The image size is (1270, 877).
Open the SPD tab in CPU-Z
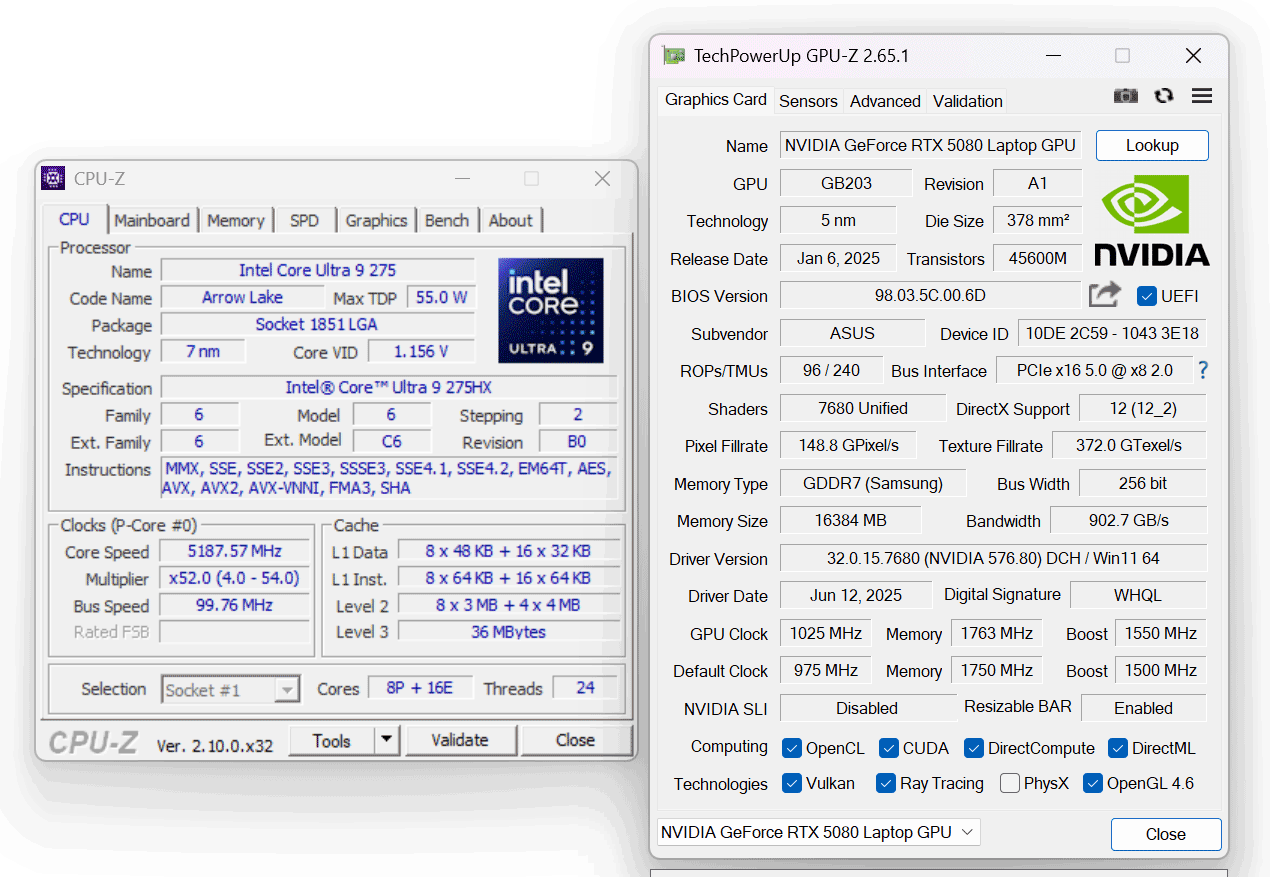tap(304, 220)
